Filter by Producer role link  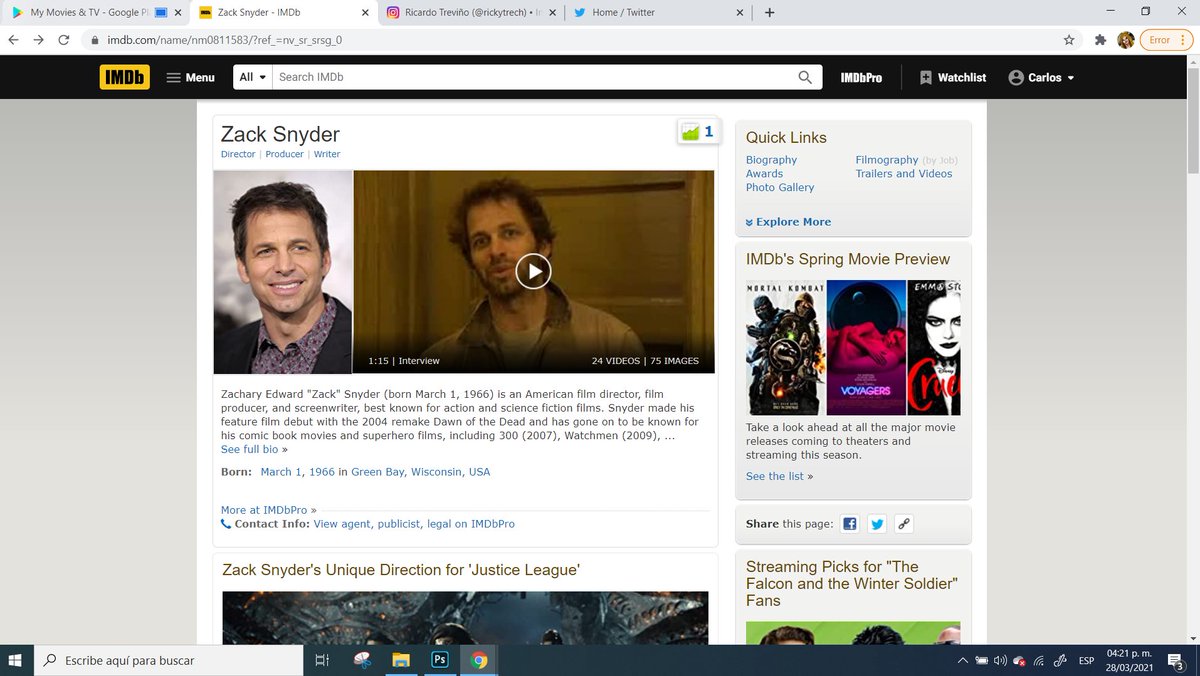pyautogui.click(x=284, y=154)
